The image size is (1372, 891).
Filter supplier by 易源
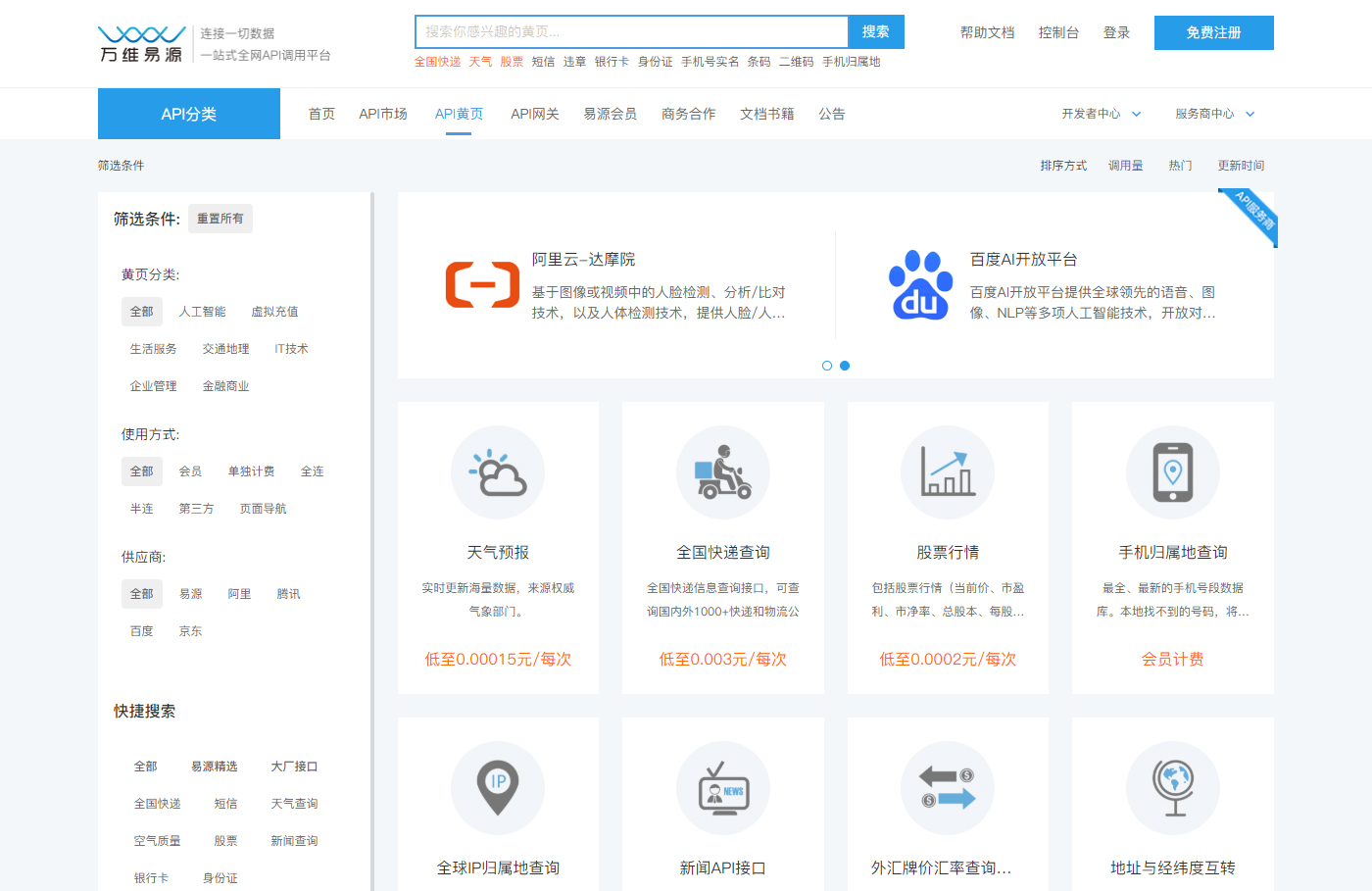click(x=190, y=594)
